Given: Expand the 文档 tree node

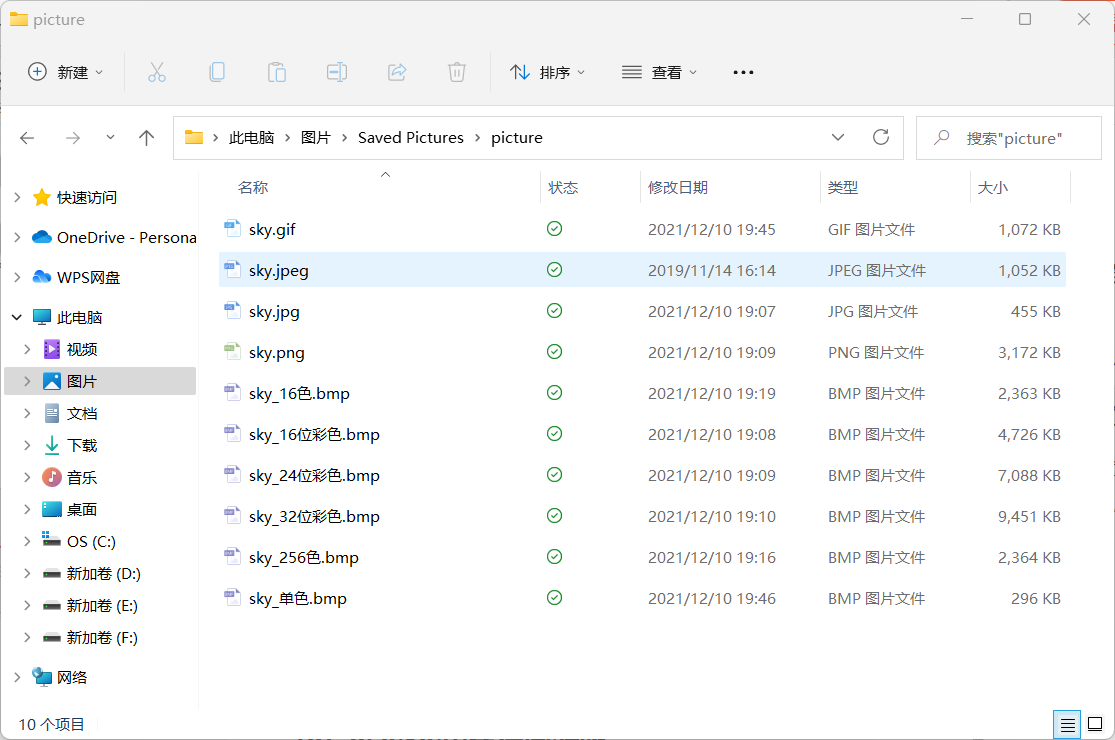Looking at the screenshot, I should coord(27,413).
